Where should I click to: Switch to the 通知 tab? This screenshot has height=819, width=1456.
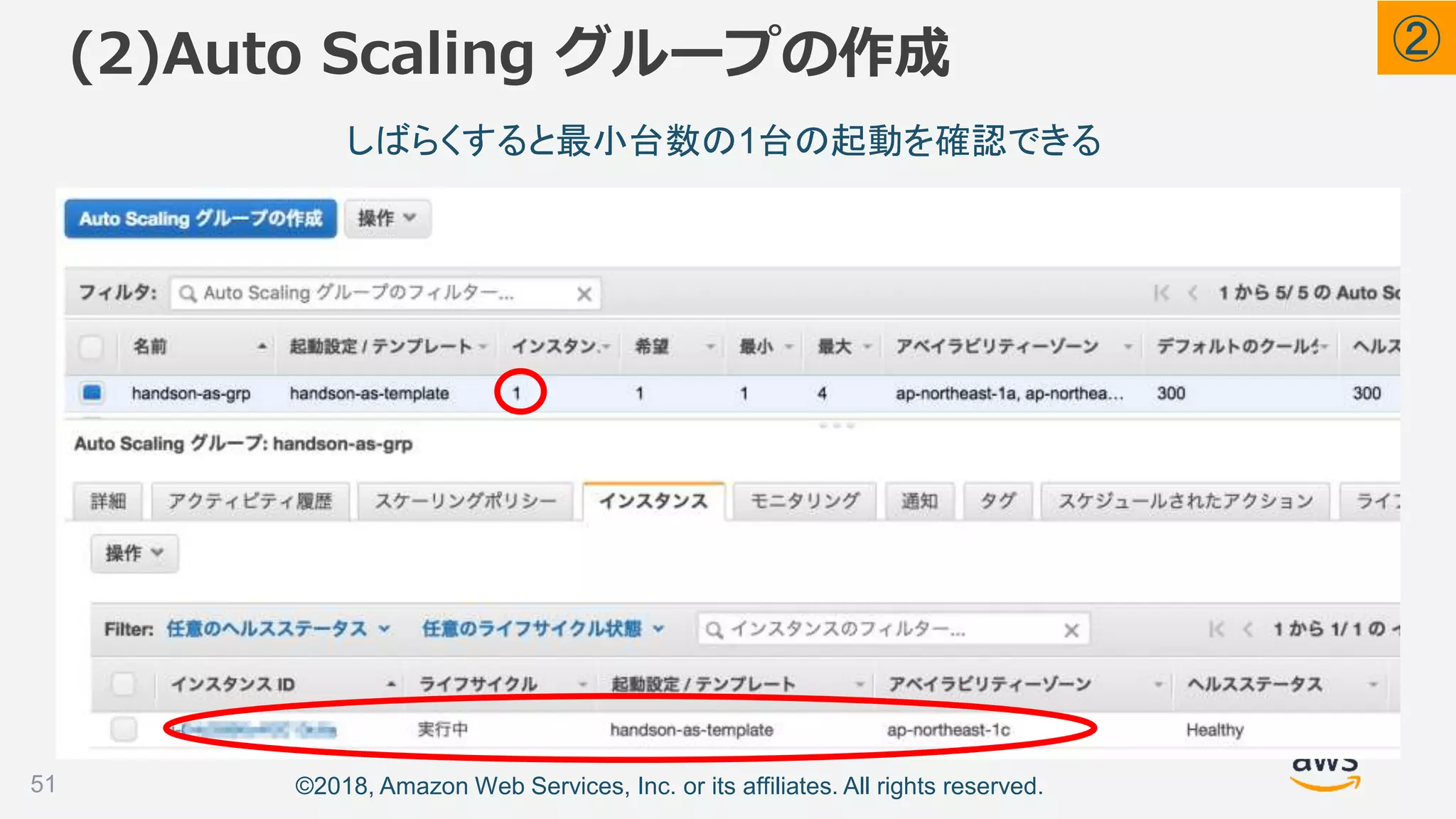919,501
